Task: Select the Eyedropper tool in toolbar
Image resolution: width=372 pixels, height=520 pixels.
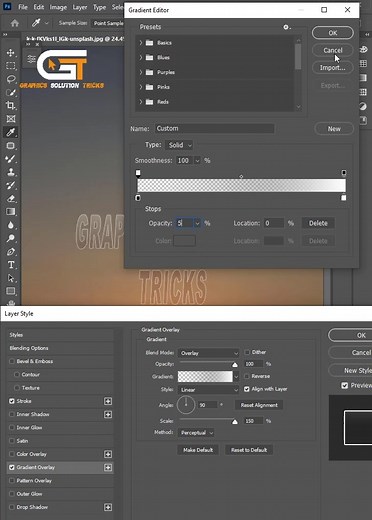Action: coord(11,132)
